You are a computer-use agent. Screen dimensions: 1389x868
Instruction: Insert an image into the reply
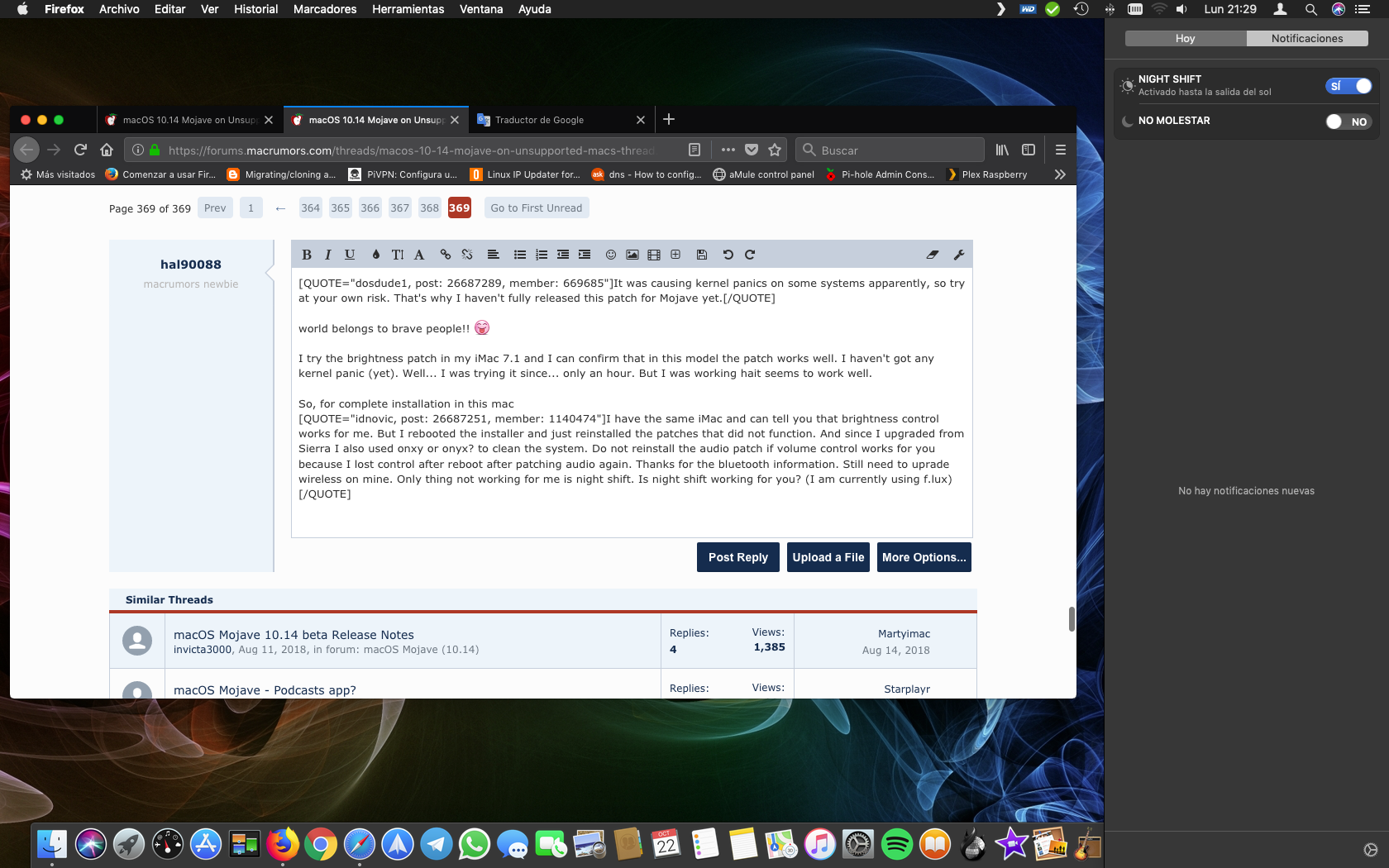coord(632,255)
